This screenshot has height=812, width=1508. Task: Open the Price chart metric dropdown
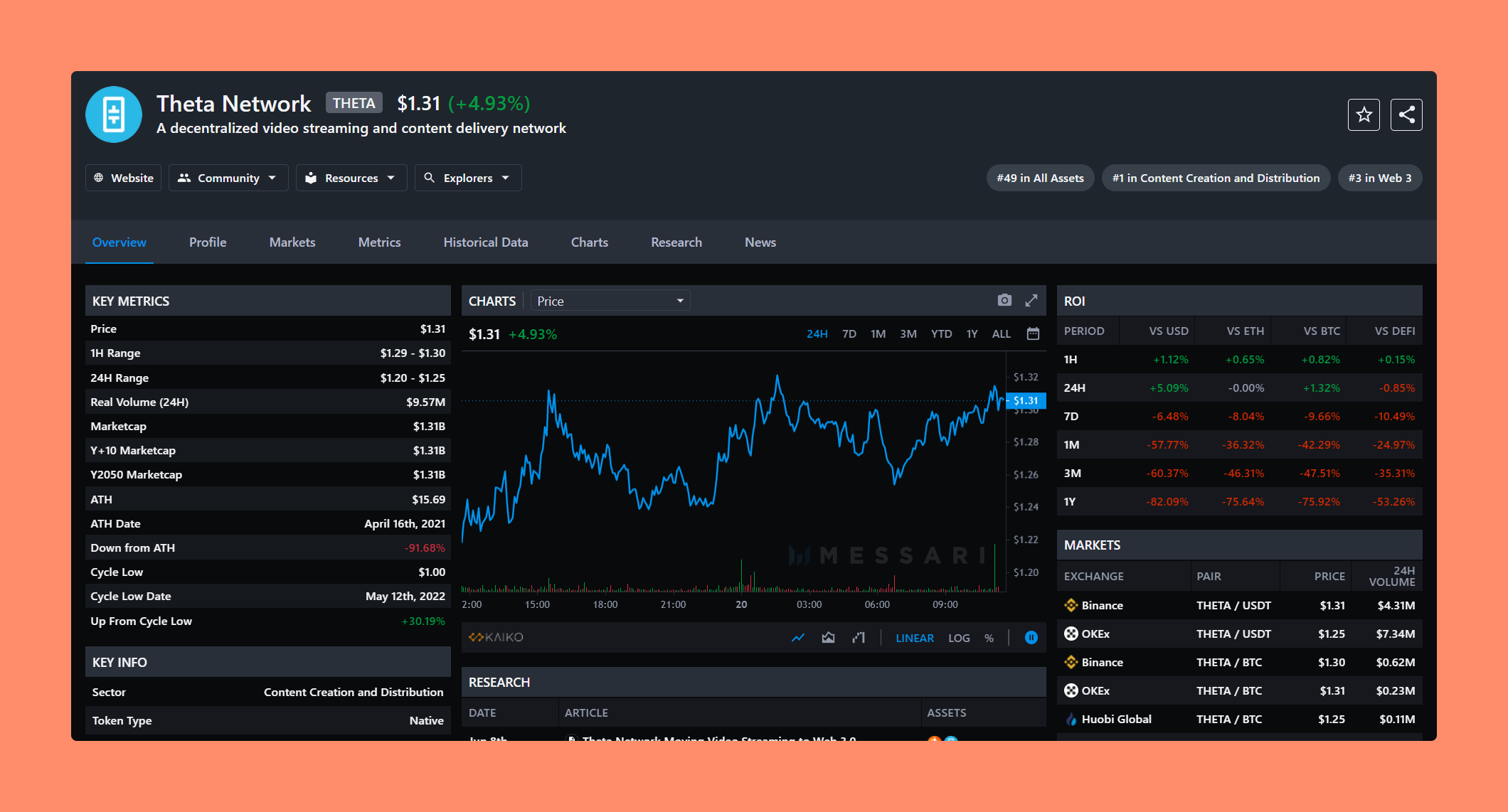tap(610, 301)
